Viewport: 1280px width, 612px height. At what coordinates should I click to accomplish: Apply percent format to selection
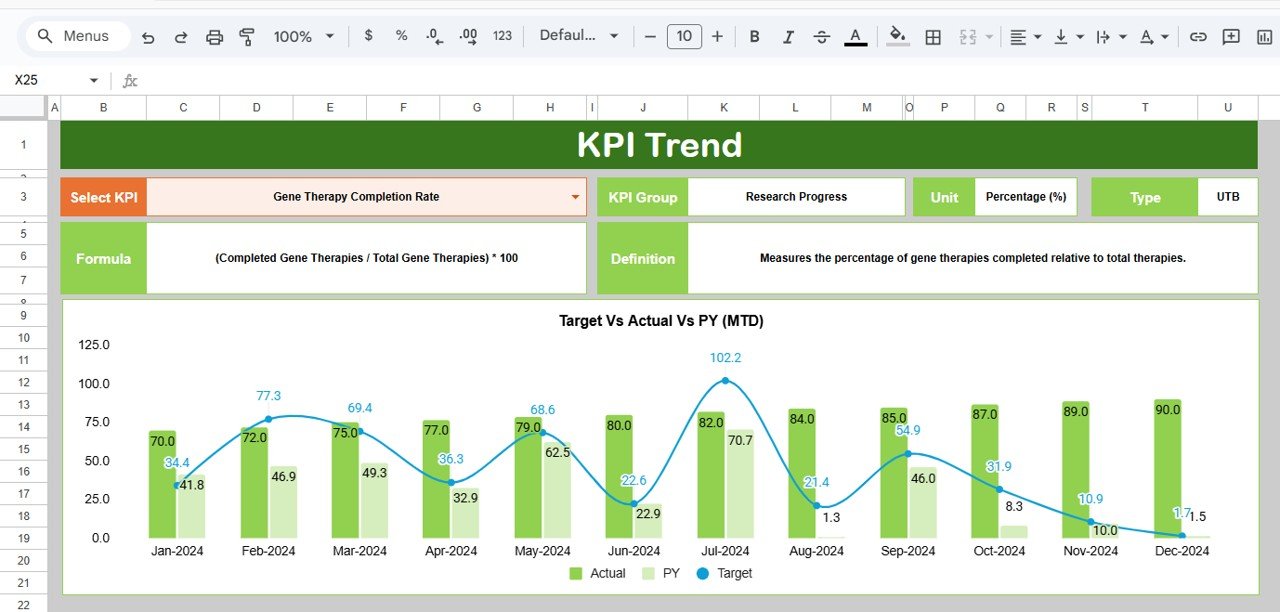coord(400,36)
